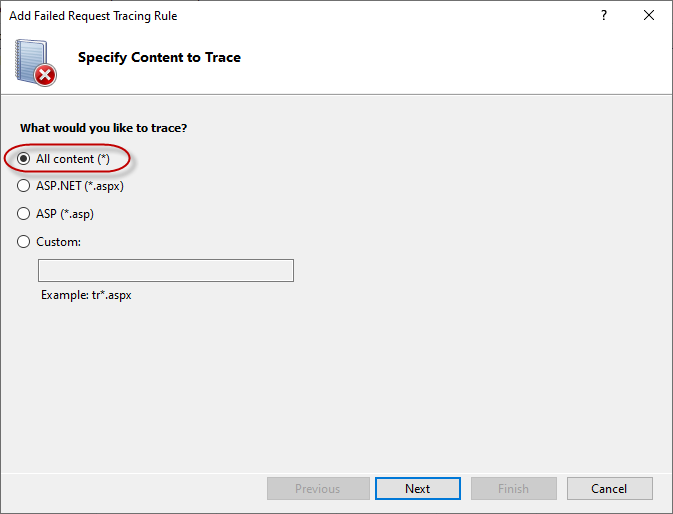The image size is (673, 514).
Task: Click the 'Example: tr*.aspx' hint text
Action: coord(86,295)
